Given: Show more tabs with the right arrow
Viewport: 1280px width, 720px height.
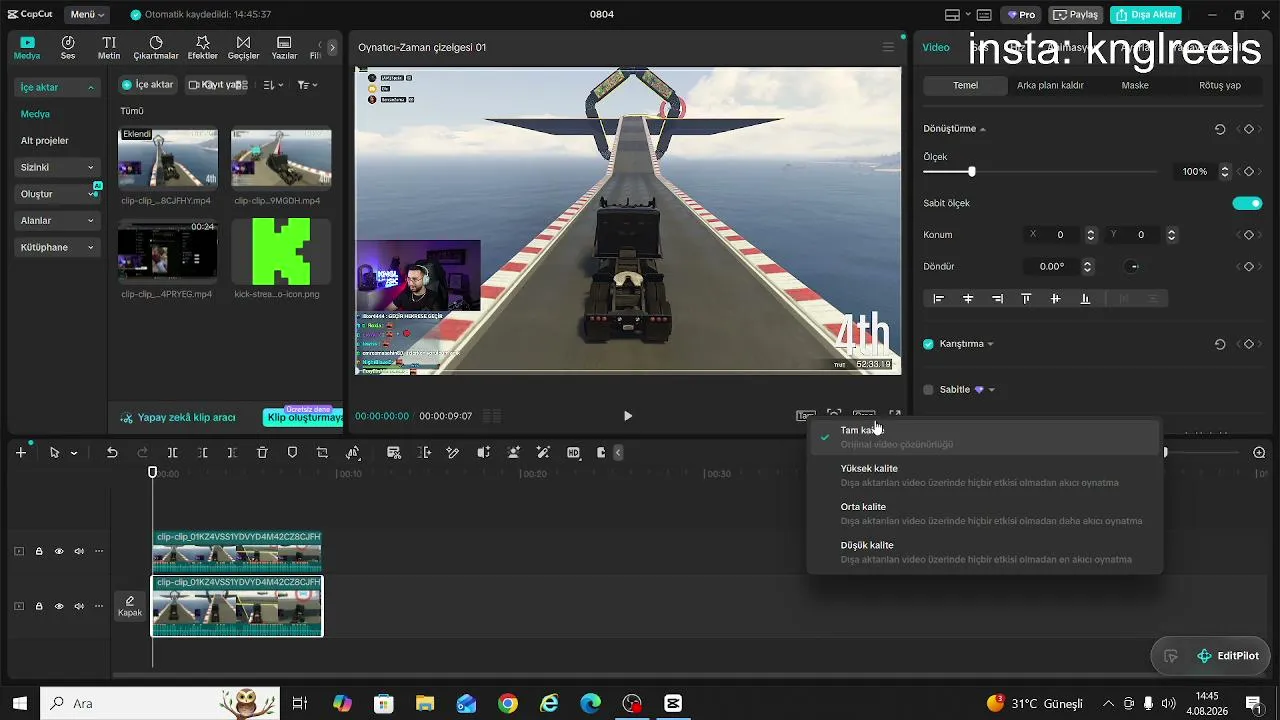Looking at the screenshot, I should pyautogui.click(x=333, y=47).
